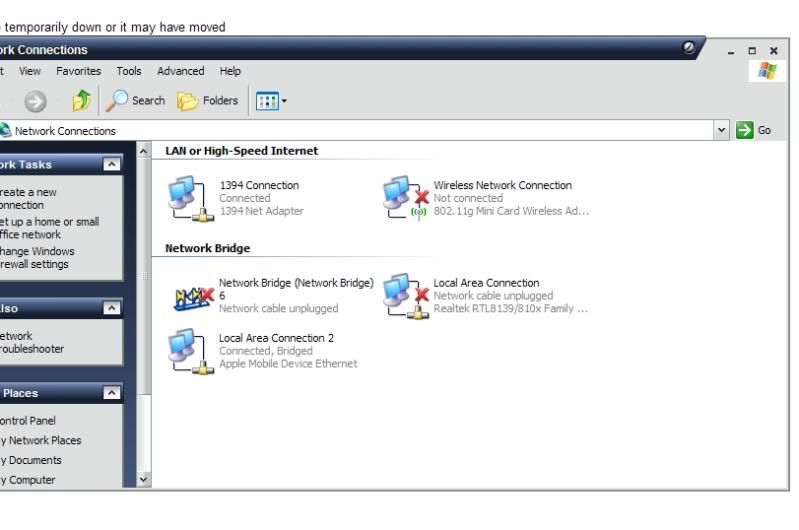Open the Network Troubleshooter link
799x530 pixels.
32,342
